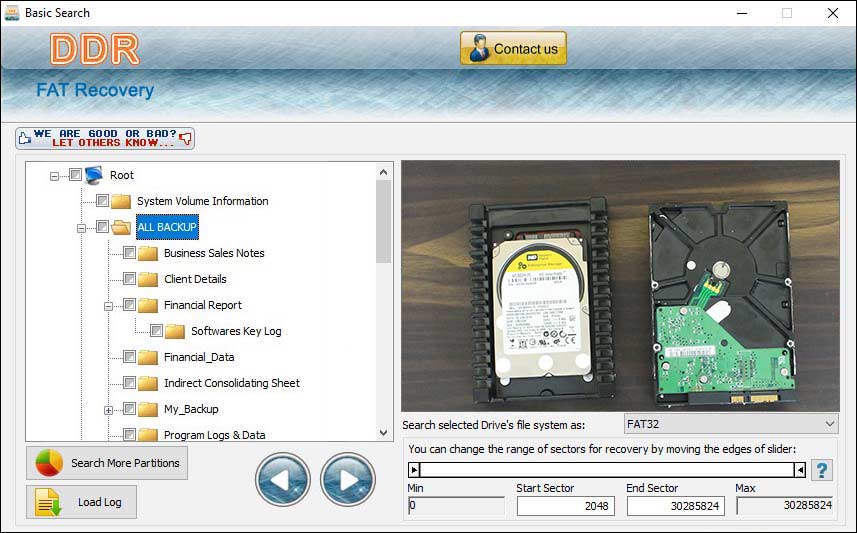Expand the My_Backup node
857x533 pixels.
pos(108,410)
